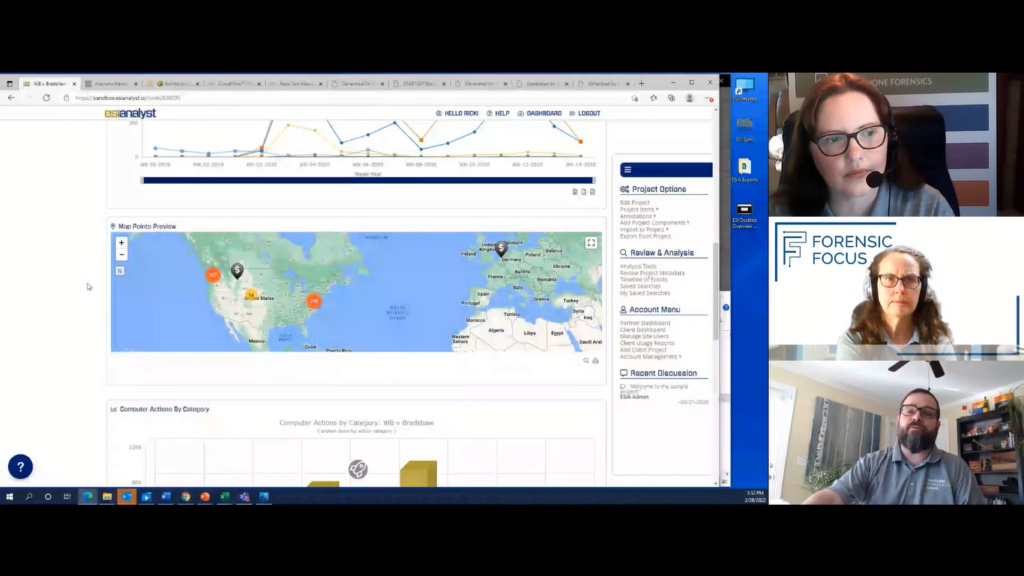The image size is (1024, 576).
Task: Click the browser address bar URL
Action: point(127,98)
